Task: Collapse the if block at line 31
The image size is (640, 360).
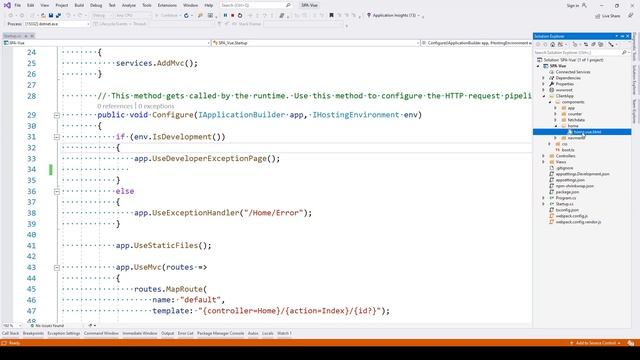Action: (57, 137)
